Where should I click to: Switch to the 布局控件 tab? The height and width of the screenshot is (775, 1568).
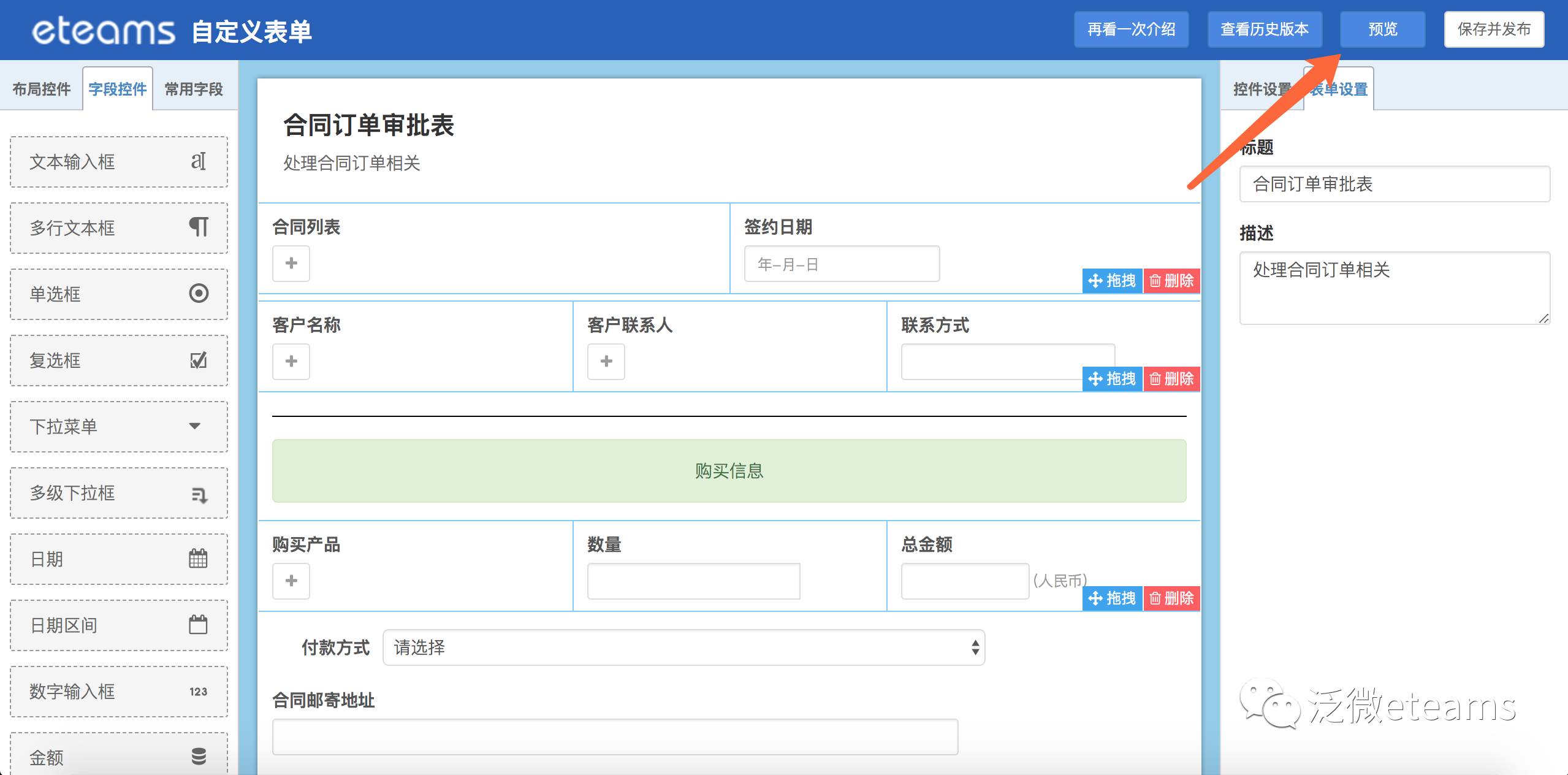pos(42,90)
